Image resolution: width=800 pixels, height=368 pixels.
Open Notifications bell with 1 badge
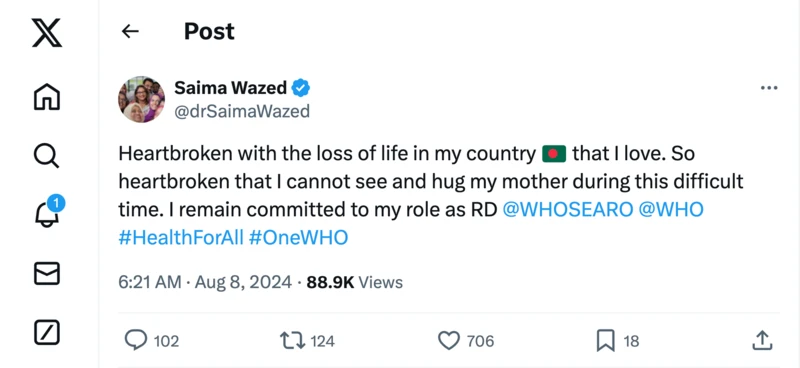(48, 212)
